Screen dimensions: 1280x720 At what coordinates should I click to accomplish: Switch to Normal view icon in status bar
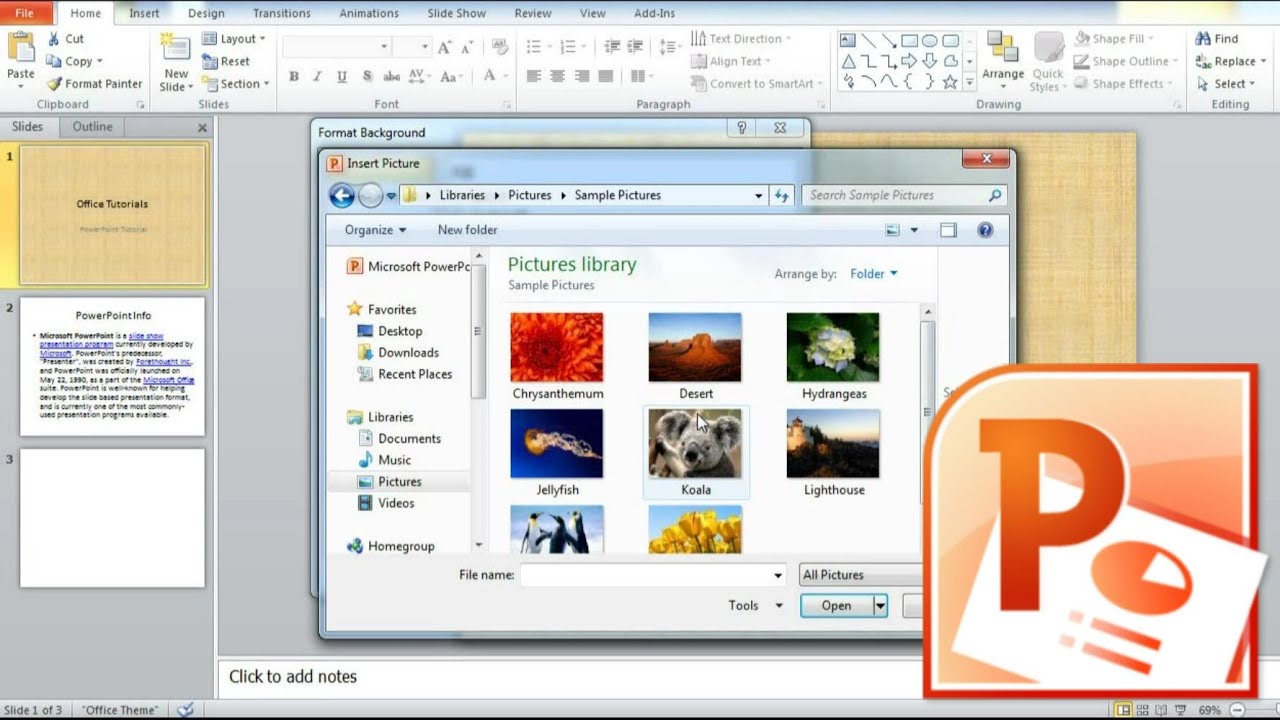[x=1125, y=710]
